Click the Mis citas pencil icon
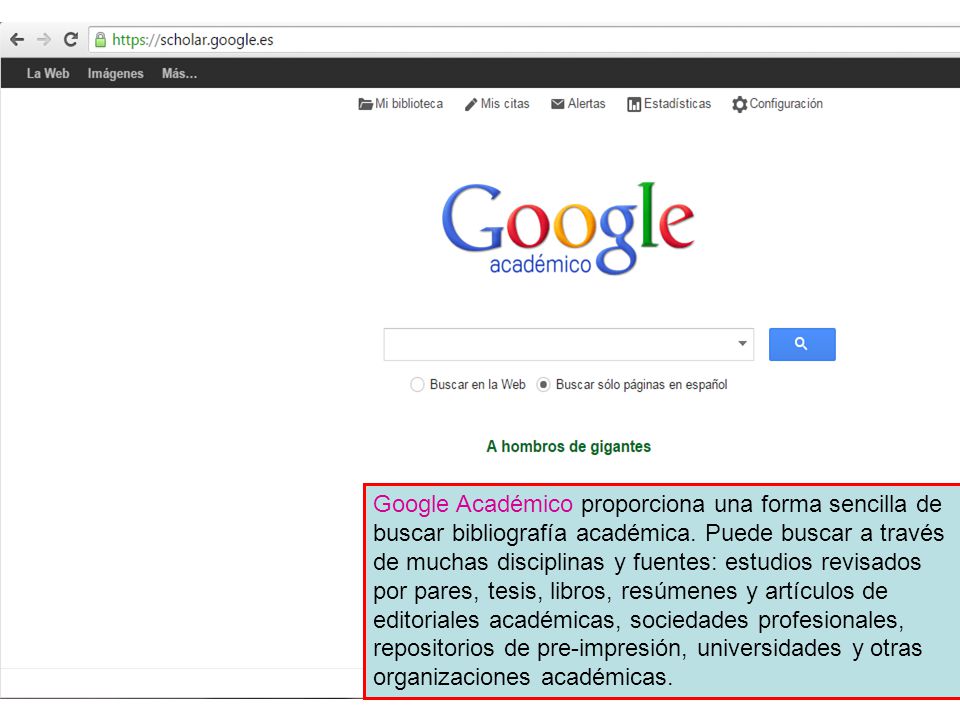This screenshot has height=720, width=960. (471, 104)
